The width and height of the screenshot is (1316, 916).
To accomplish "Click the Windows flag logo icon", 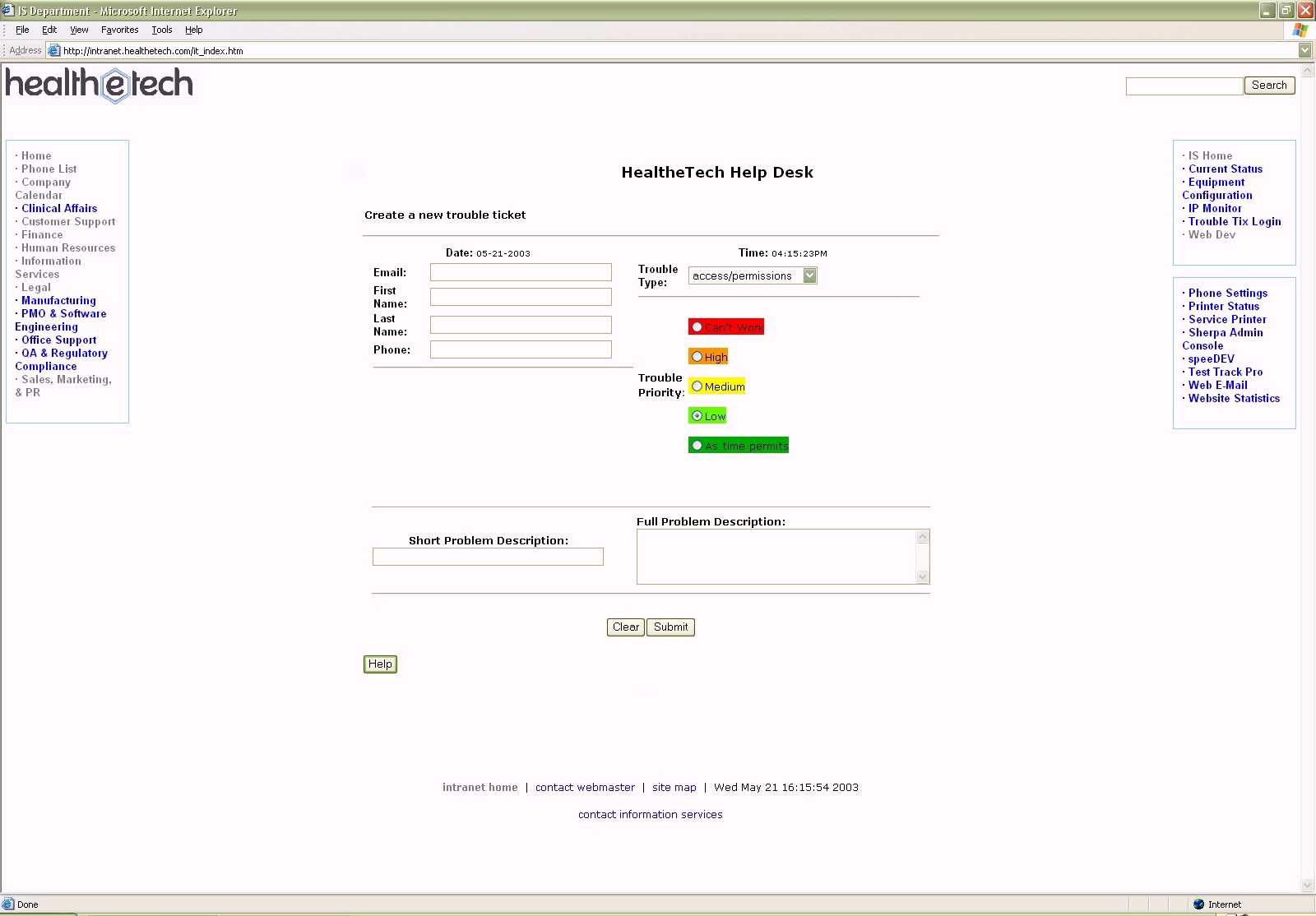I will pyautogui.click(x=1300, y=30).
